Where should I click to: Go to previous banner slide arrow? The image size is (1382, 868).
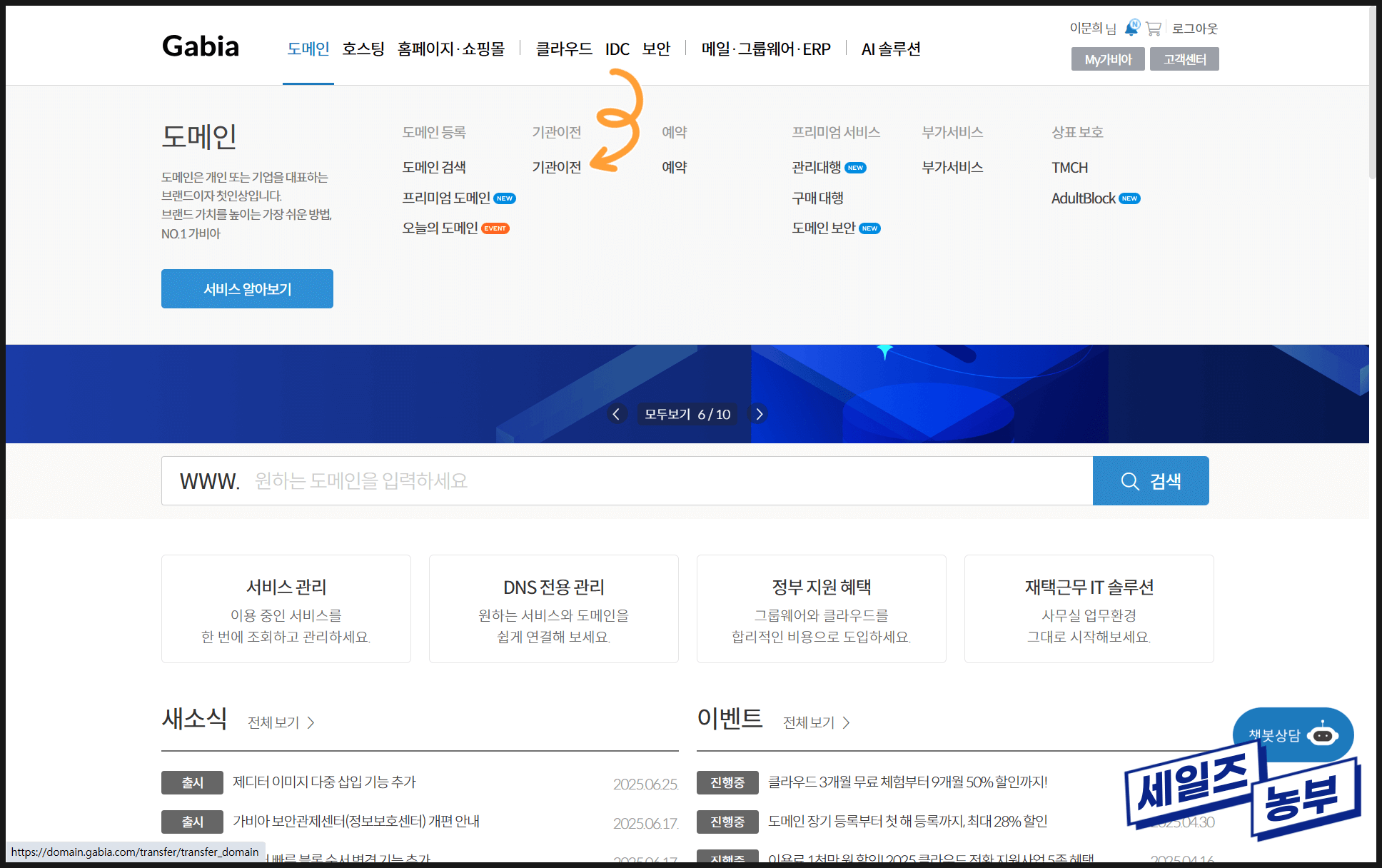(x=616, y=414)
